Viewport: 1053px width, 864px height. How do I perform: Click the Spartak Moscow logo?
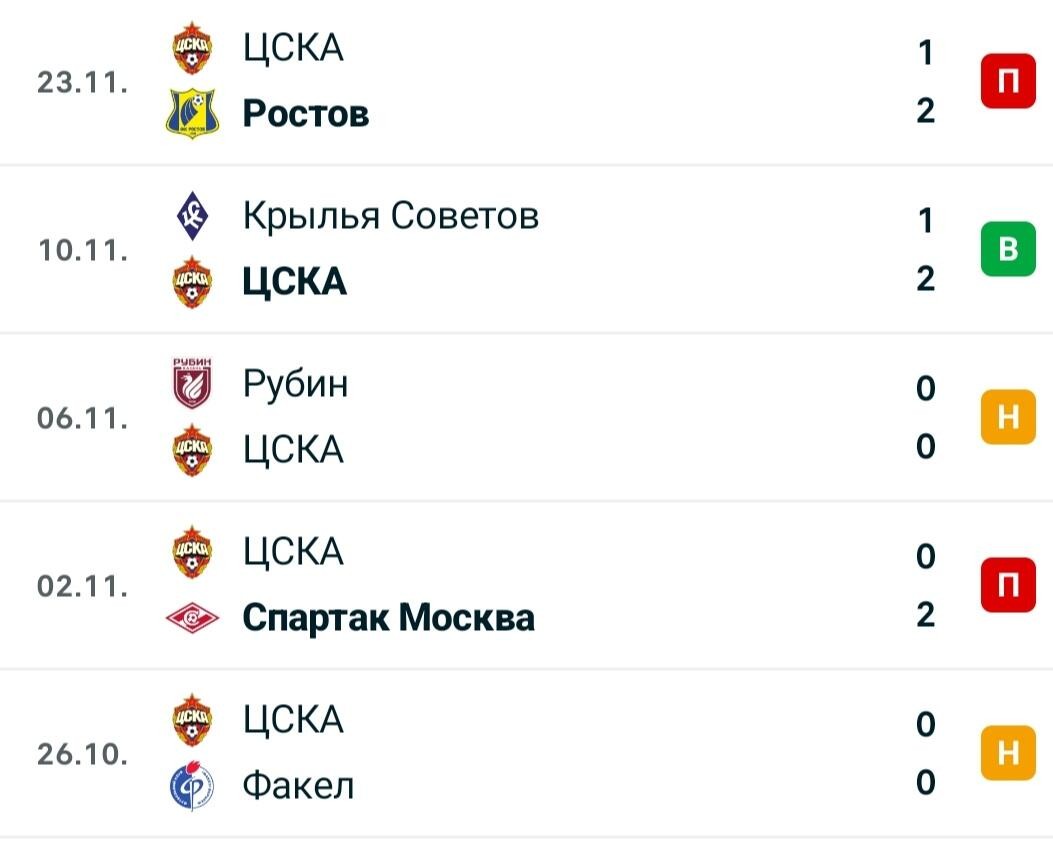click(x=192, y=617)
